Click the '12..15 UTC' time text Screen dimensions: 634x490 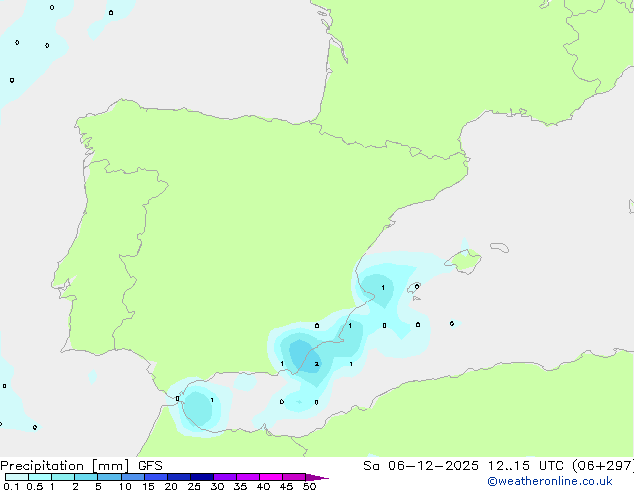[525, 466]
